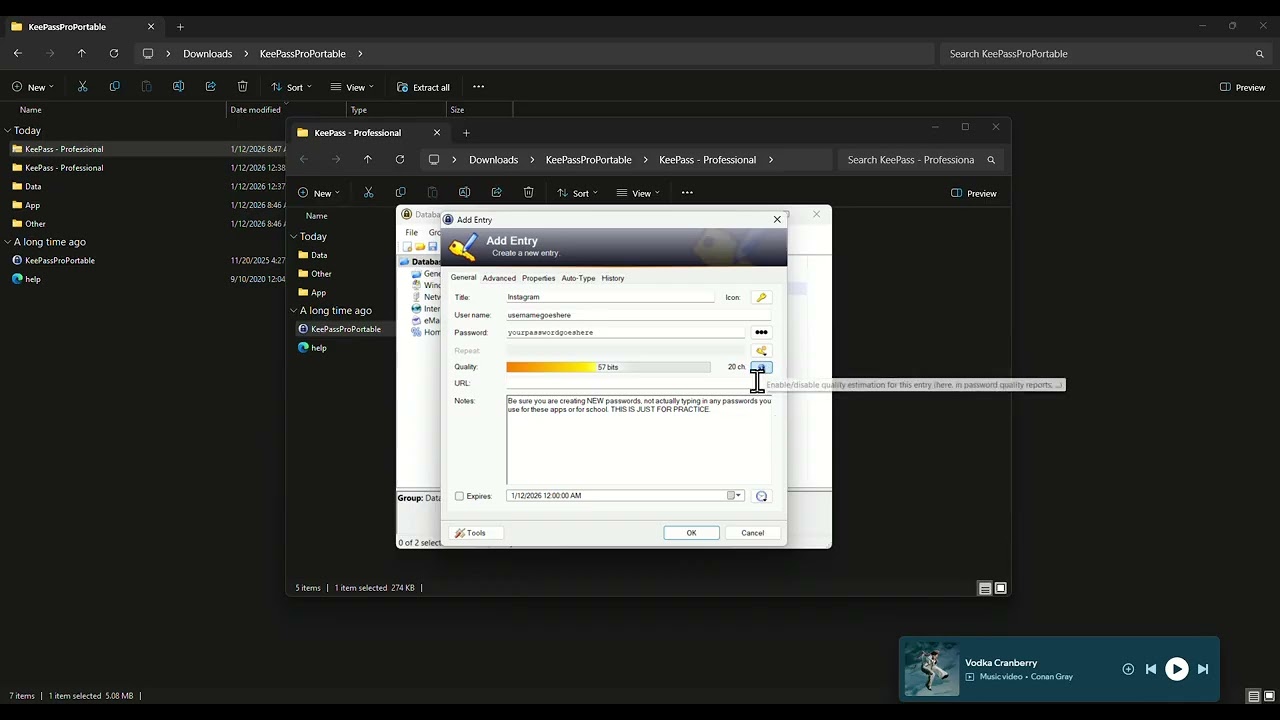The height and width of the screenshot is (720, 1280).
Task: Toggle Preview pane in KeePass - Professional window
Action: [x=974, y=193]
